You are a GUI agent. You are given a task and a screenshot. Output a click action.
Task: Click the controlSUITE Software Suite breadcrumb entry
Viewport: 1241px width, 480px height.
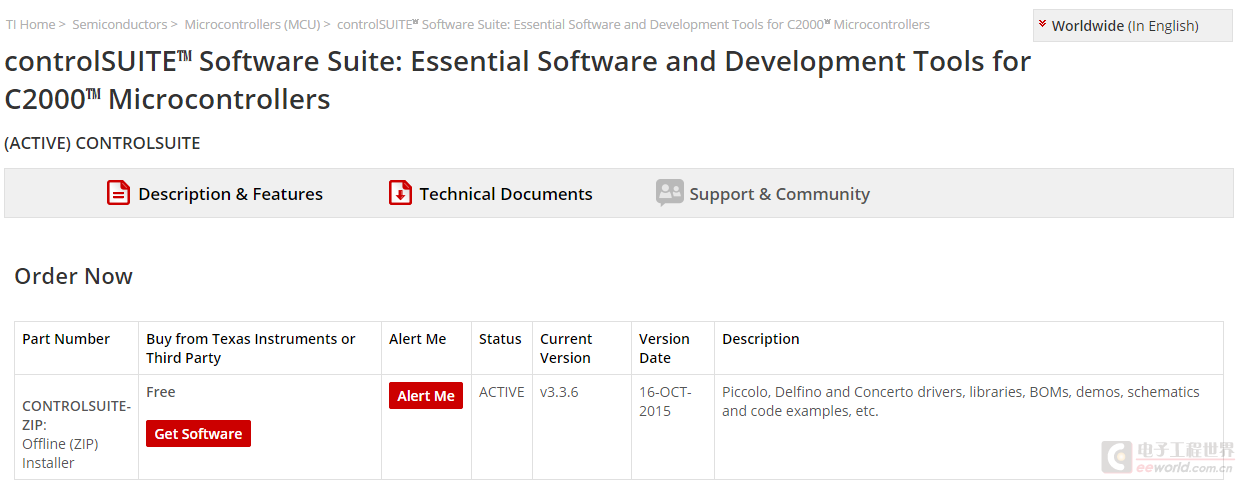[633, 24]
